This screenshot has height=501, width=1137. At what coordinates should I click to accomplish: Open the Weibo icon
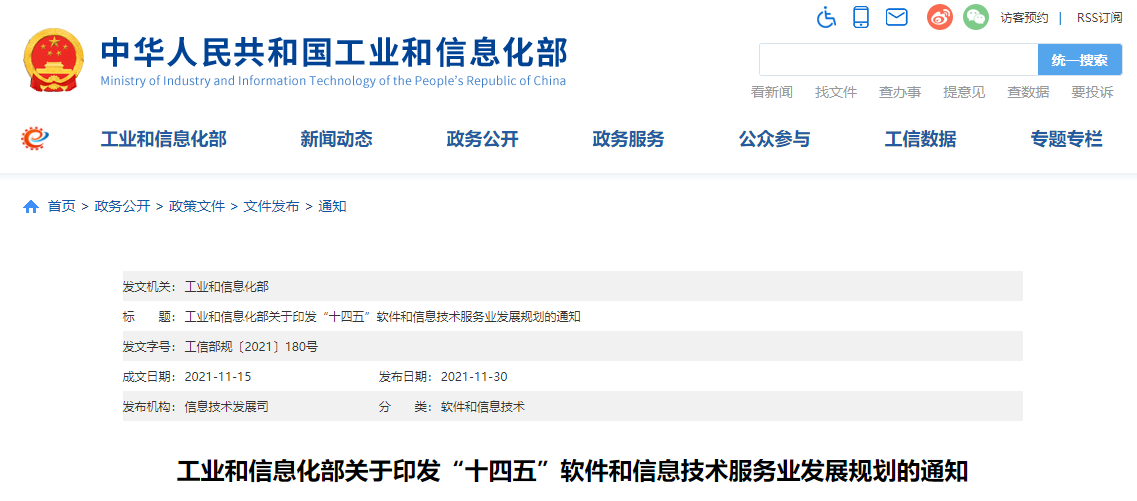(x=940, y=17)
